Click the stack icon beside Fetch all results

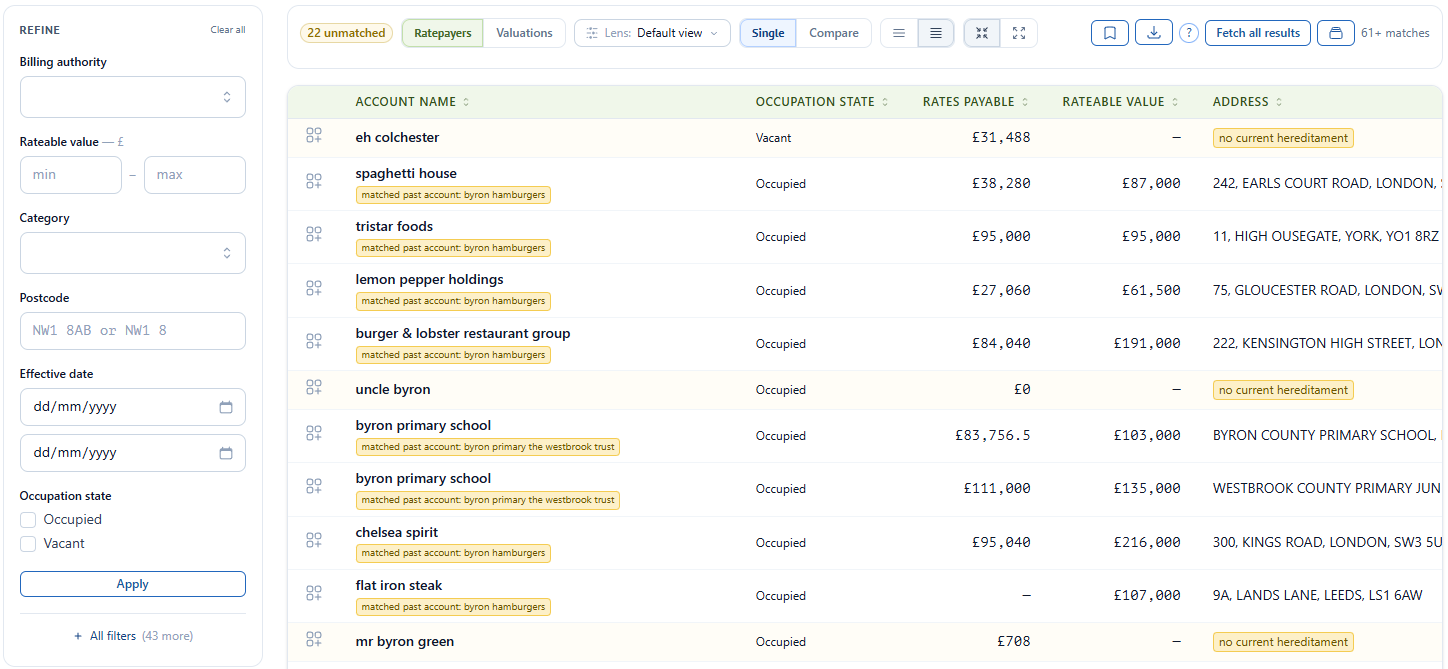(x=1336, y=33)
